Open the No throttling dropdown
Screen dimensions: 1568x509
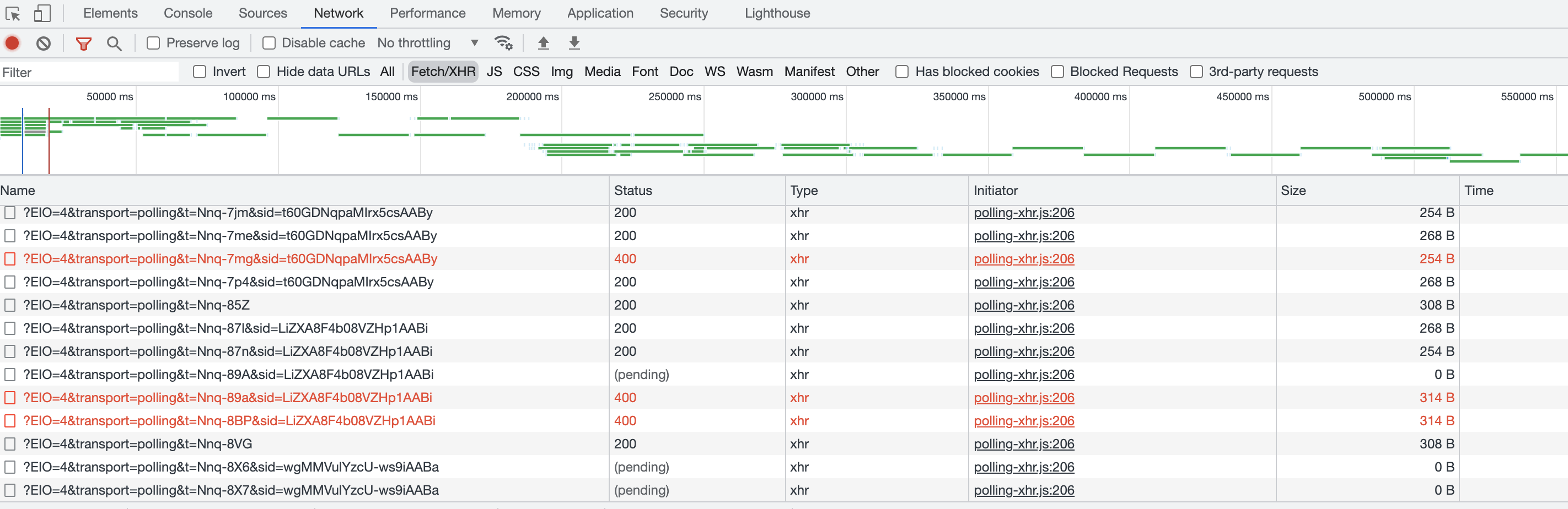click(x=426, y=42)
